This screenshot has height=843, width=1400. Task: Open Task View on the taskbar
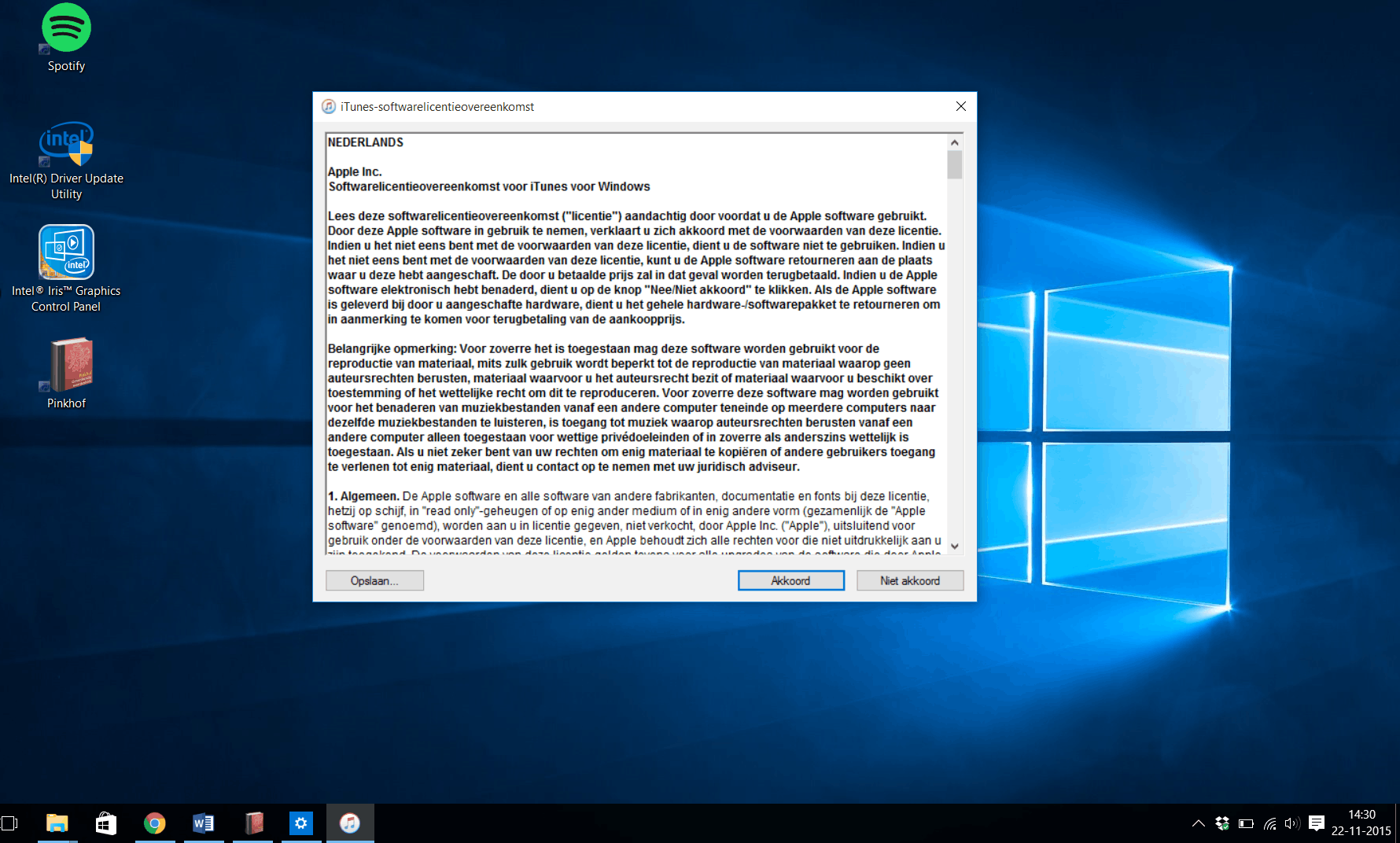[x=9, y=823]
